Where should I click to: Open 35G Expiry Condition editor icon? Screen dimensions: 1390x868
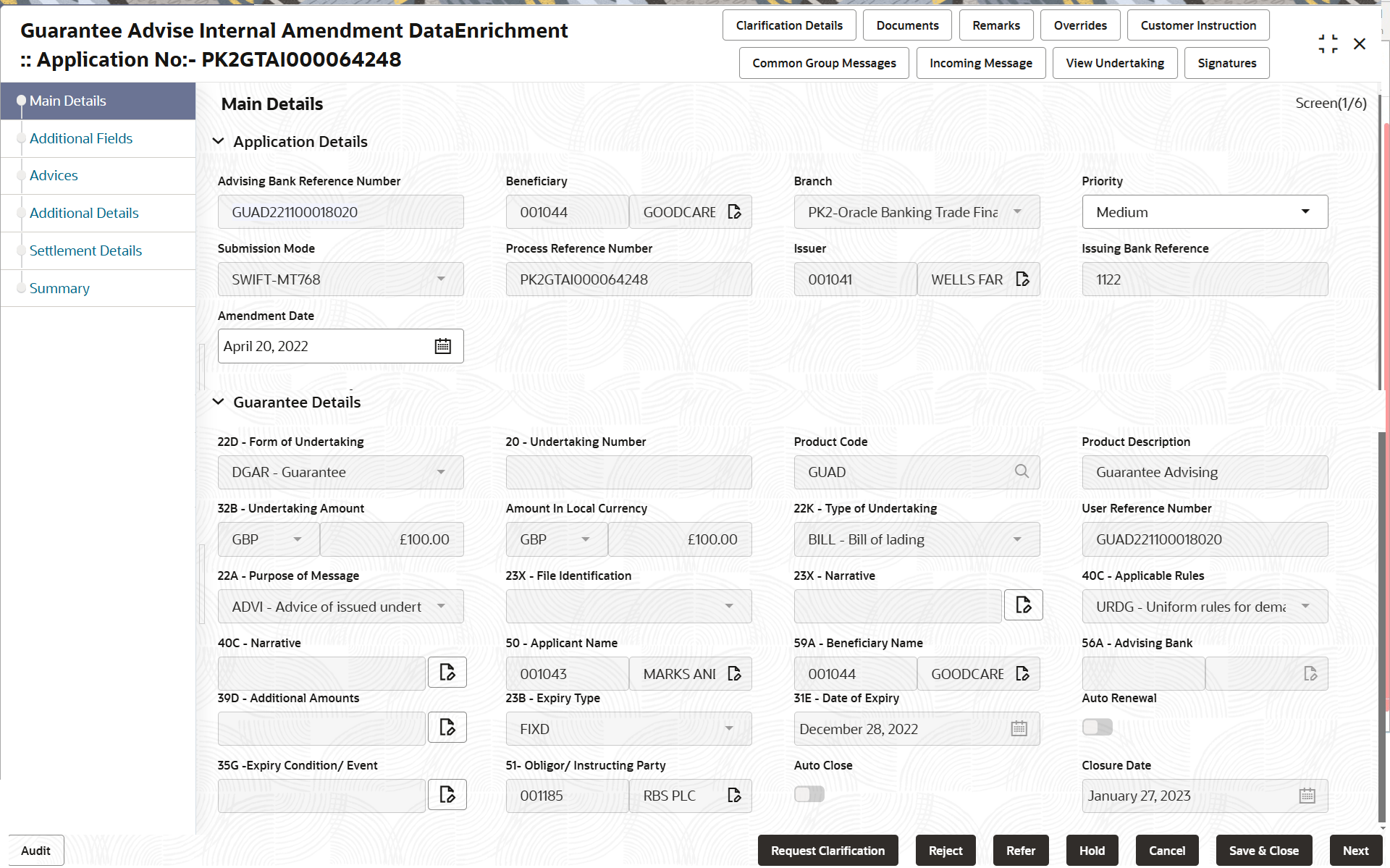pyautogui.click(x=447, y=795)
